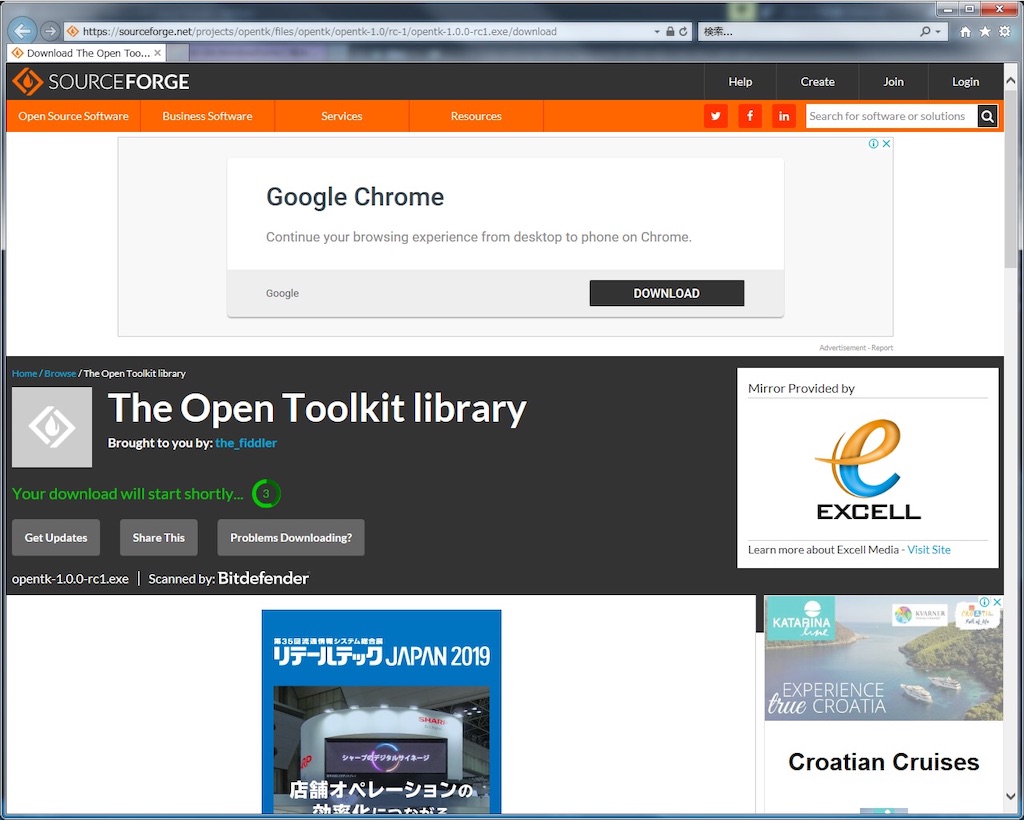Click the Excell mirror logo
This screenshot has height=820, width=1024.
pos(868,469)
